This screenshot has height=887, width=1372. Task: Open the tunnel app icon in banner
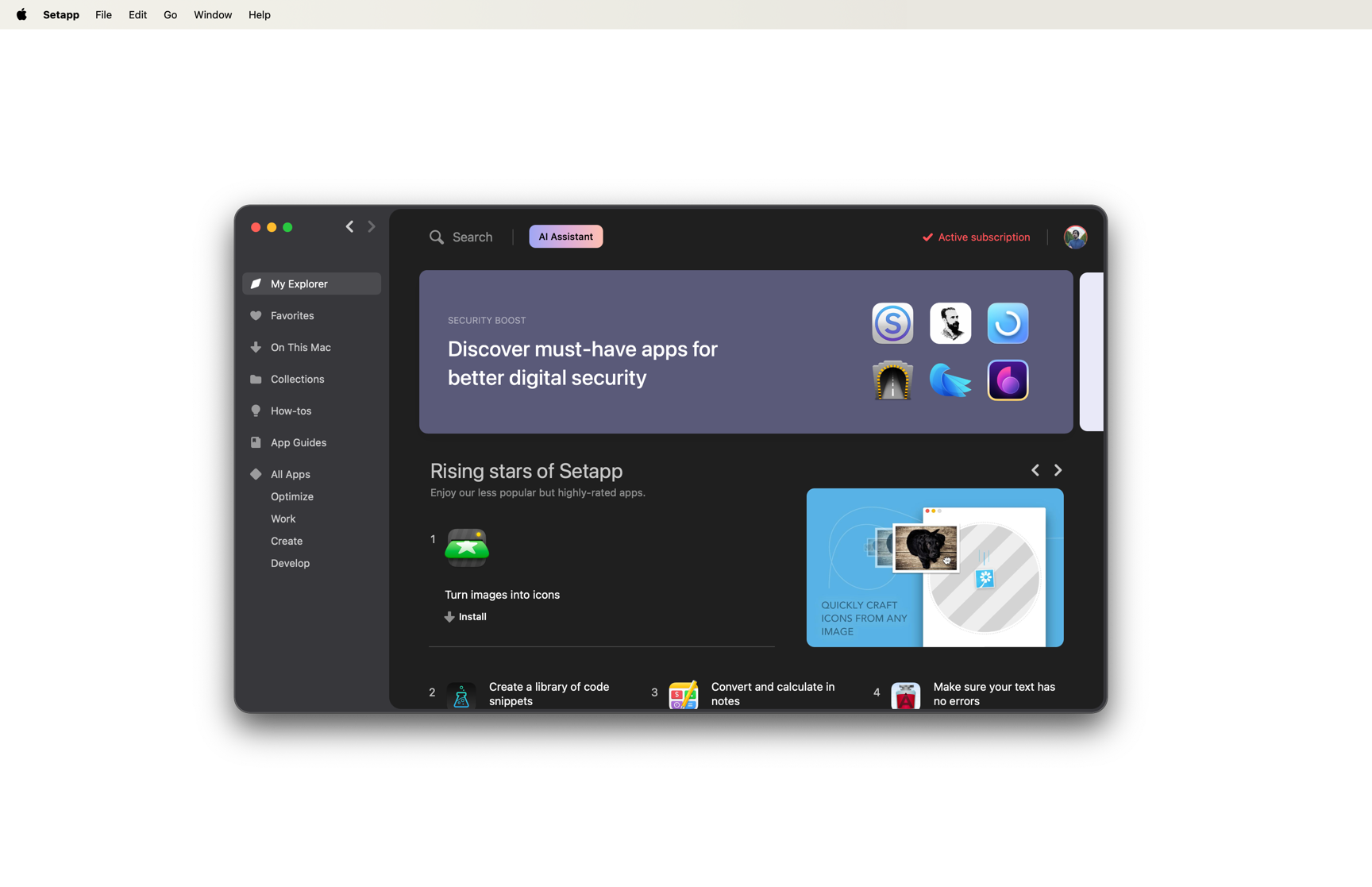pyautogui.click(x=892, y=380)
